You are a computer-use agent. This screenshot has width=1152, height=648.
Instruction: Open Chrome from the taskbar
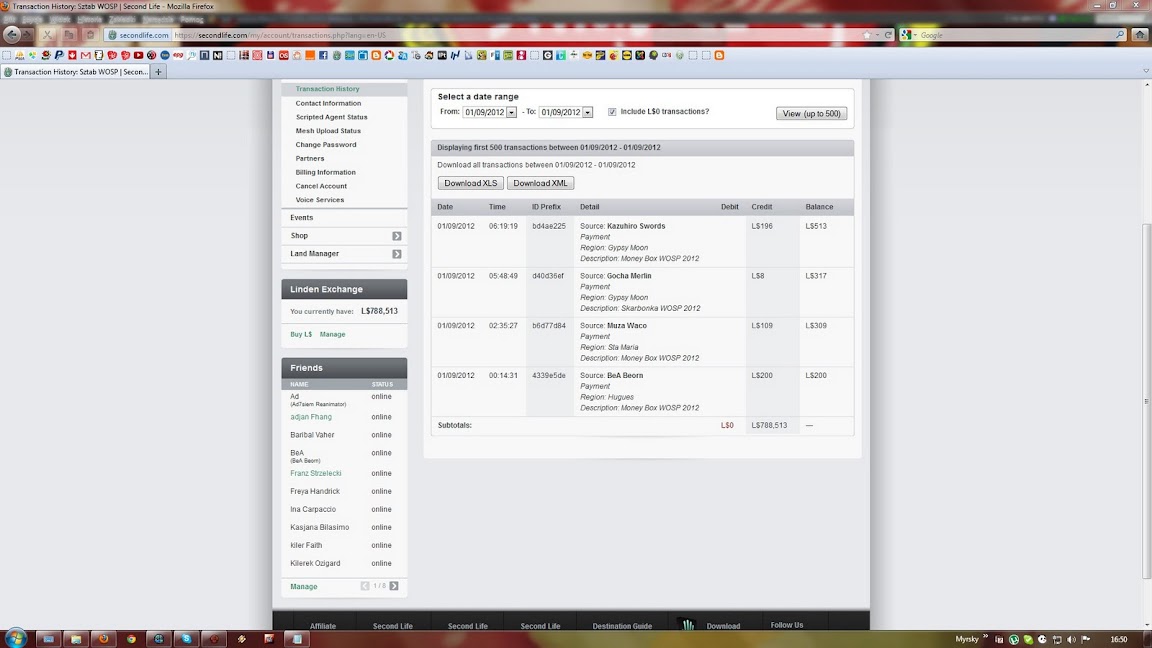pyautogui.click(x=132, y=639)
